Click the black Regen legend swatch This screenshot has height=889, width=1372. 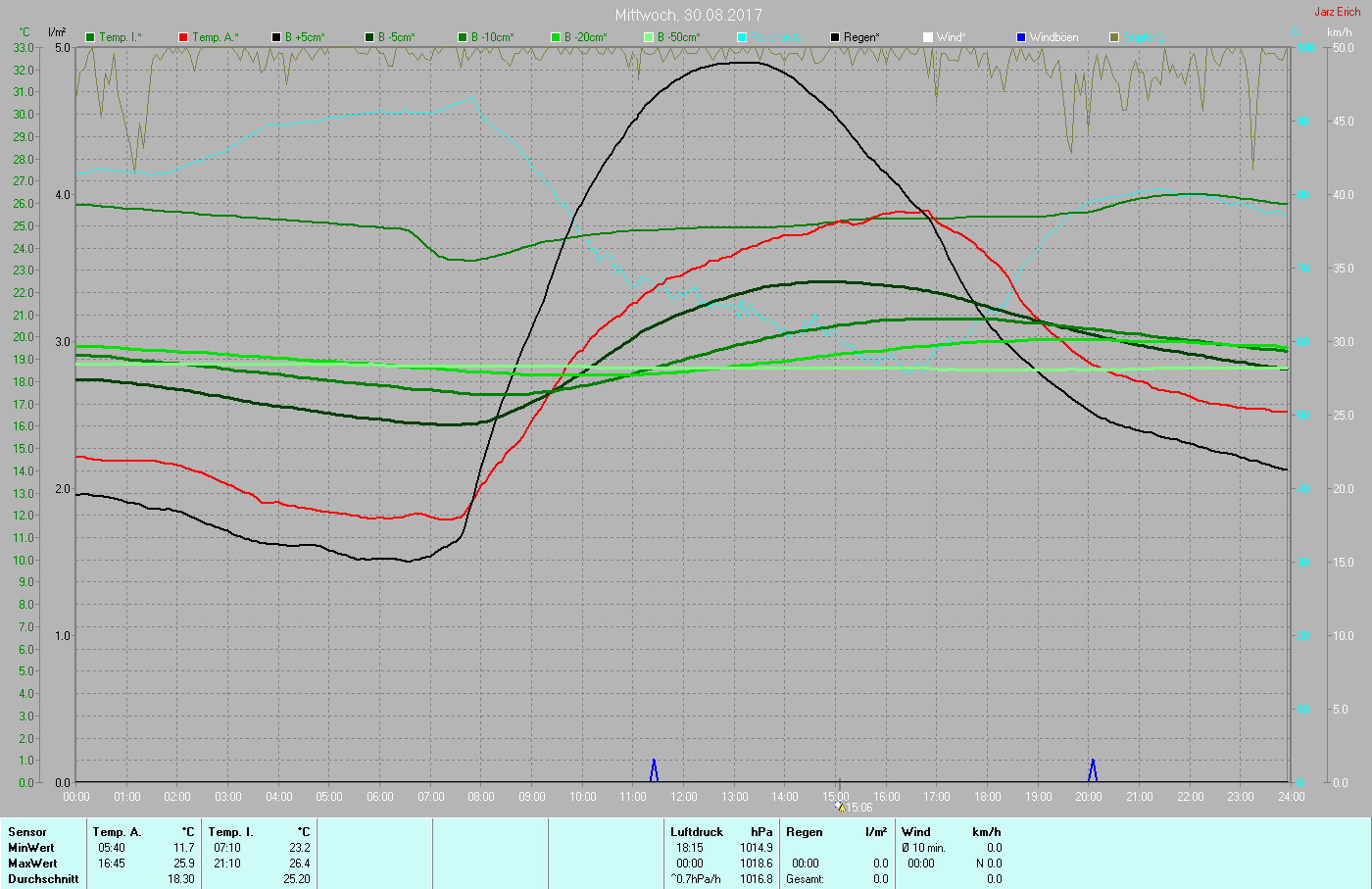tap(835, 37)
